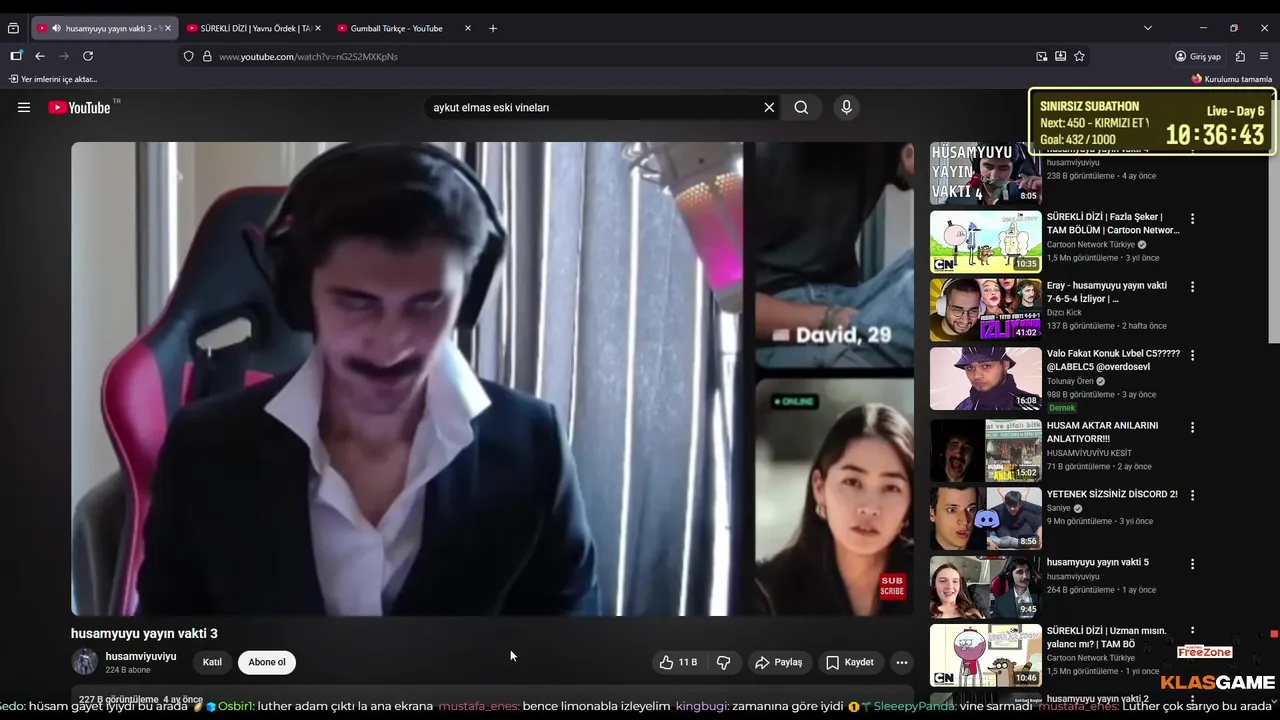1280x720 pixels.
Task: Open the YouTube hamburger guide menu
Action: coord(24,107)
